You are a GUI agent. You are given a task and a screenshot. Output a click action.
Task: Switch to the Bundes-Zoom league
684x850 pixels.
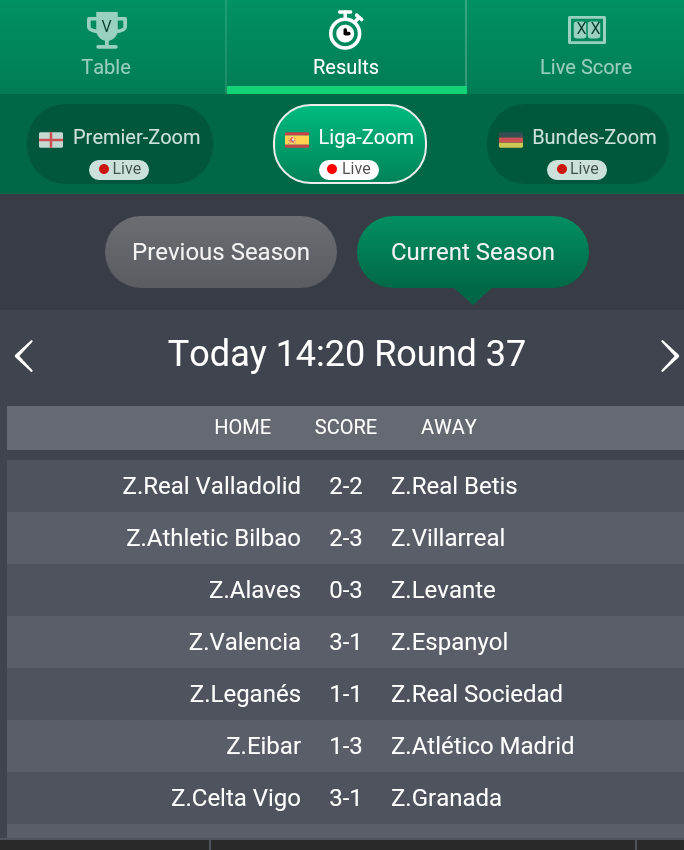pyautogui.click(x=577, y=144)
